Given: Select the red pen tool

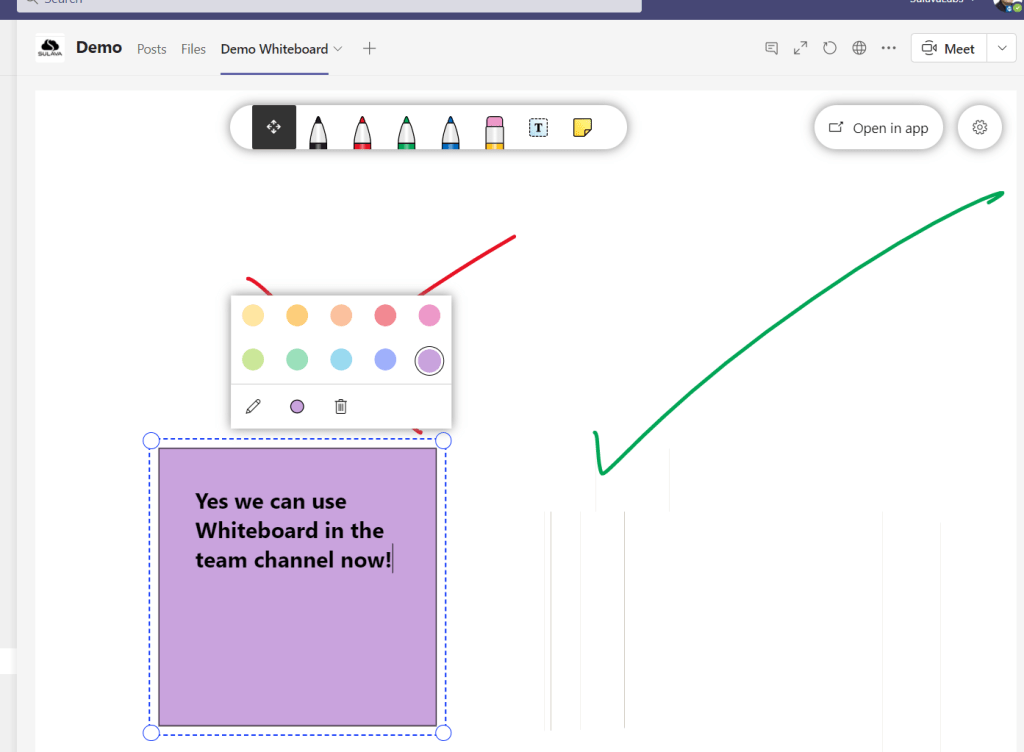Looking at the screenshot, I should coord(362,128).
